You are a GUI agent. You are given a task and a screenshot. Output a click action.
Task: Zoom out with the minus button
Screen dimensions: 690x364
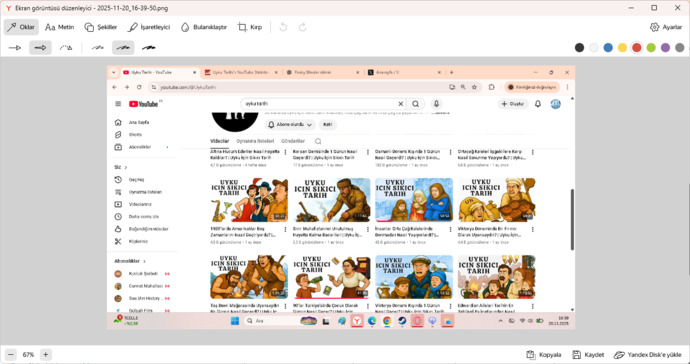pyautogui.click(x=11, y=354)
